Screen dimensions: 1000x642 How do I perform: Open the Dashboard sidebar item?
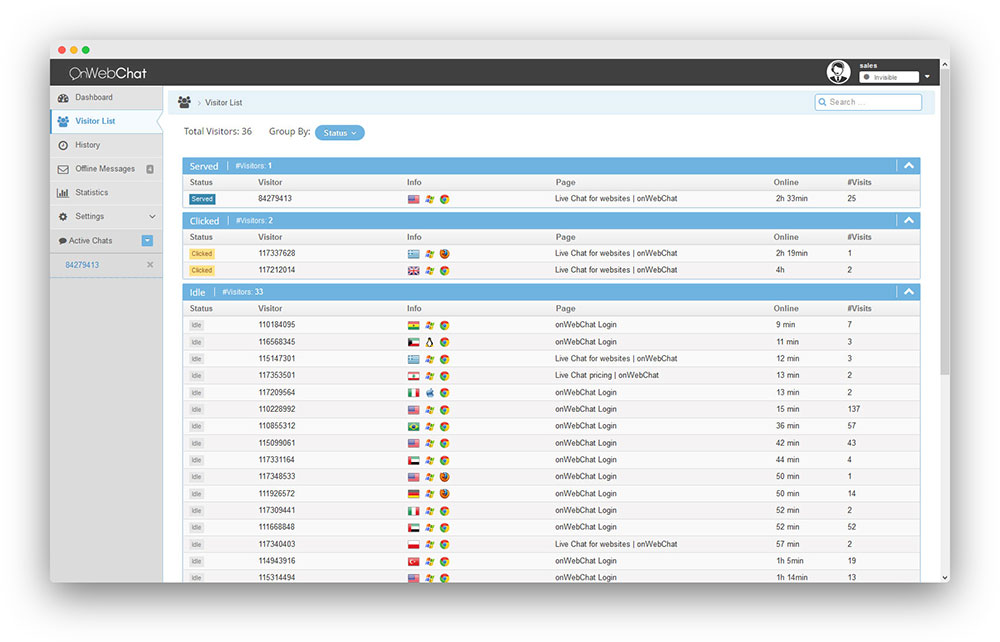coord(106,98)
